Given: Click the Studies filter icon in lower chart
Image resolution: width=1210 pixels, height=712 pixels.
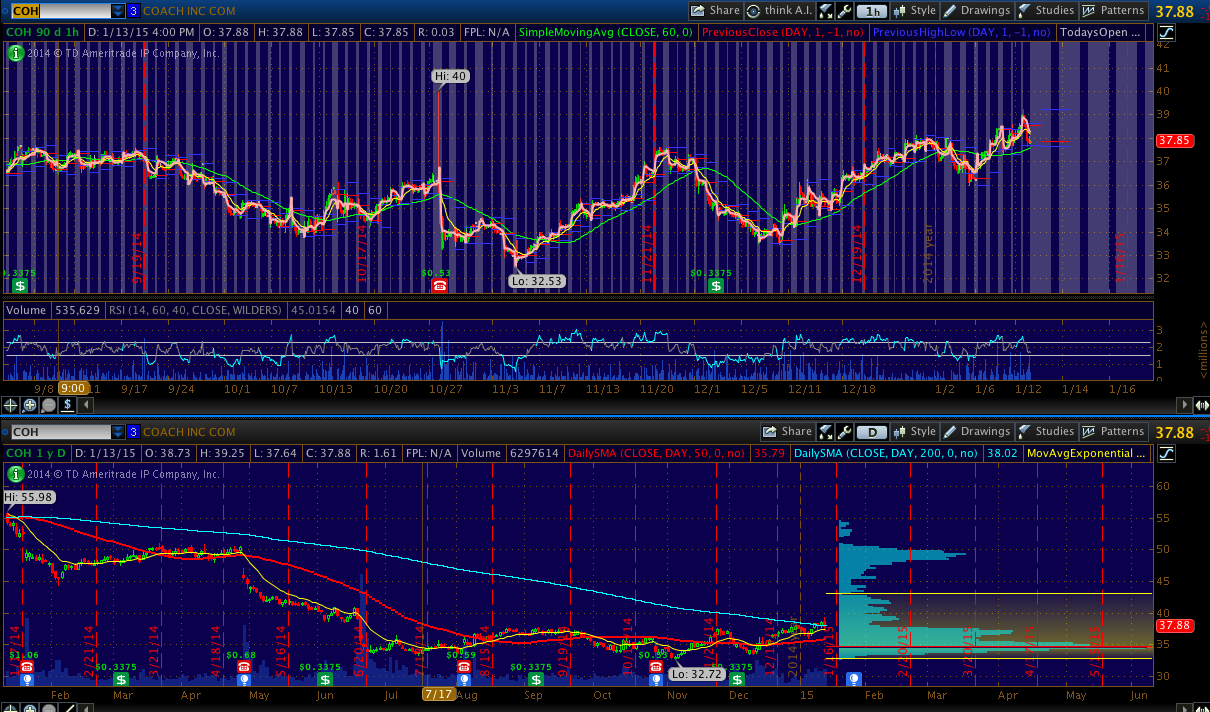Looking at the screenshot, I should click(x=1026, y=432).
